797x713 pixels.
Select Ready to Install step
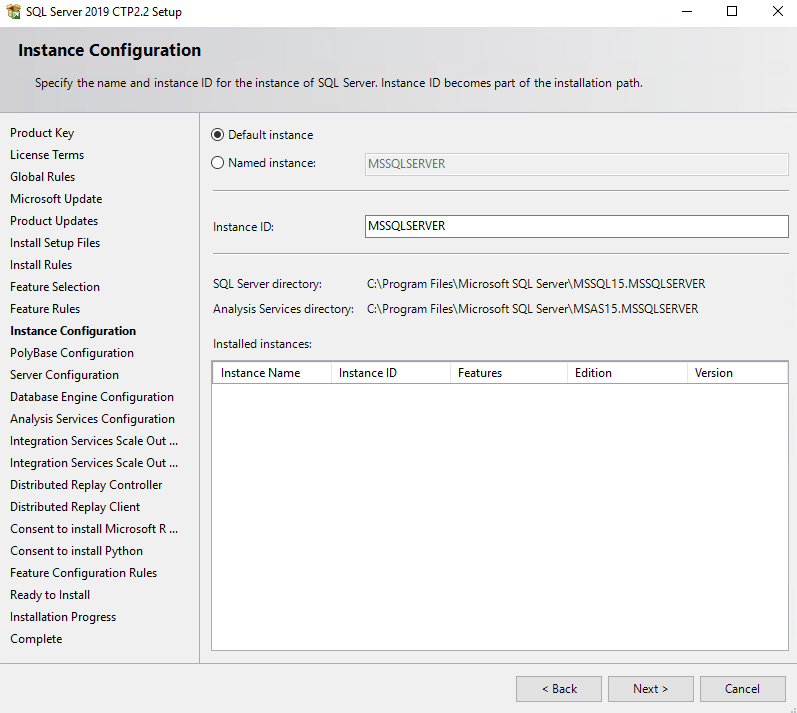tap(50, 595)
